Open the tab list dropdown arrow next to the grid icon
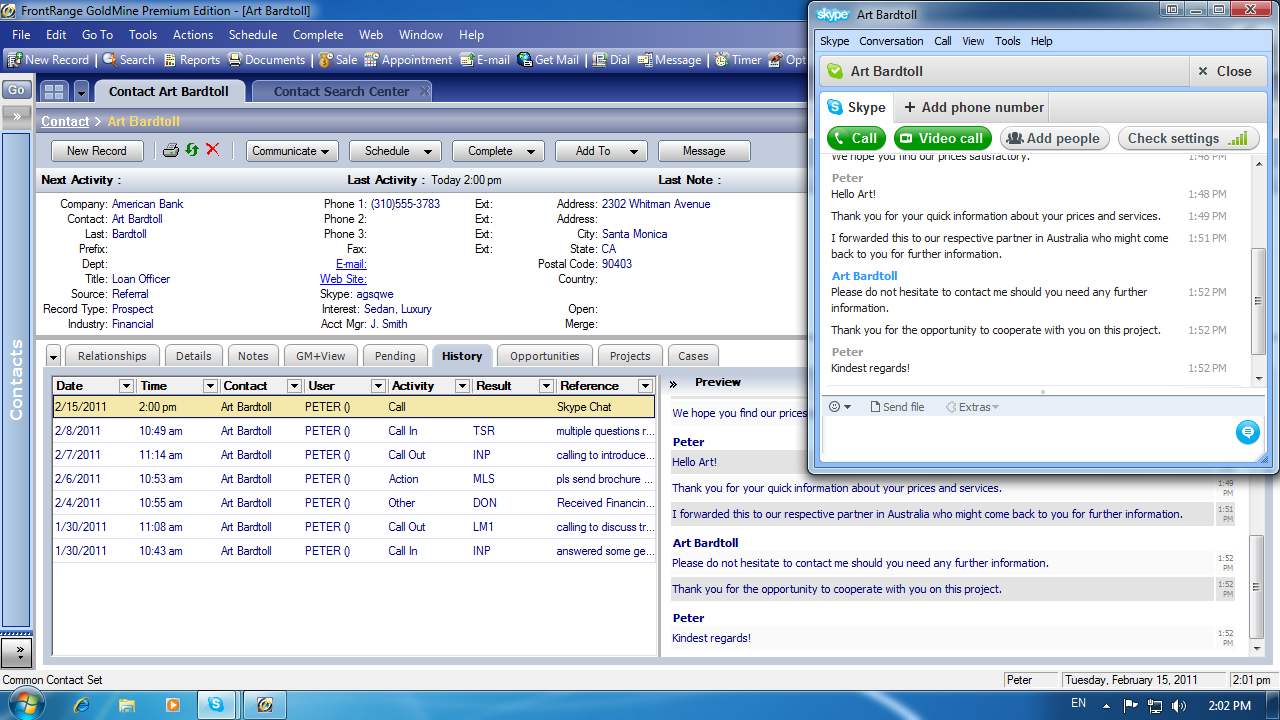 (x=81, y=91)
